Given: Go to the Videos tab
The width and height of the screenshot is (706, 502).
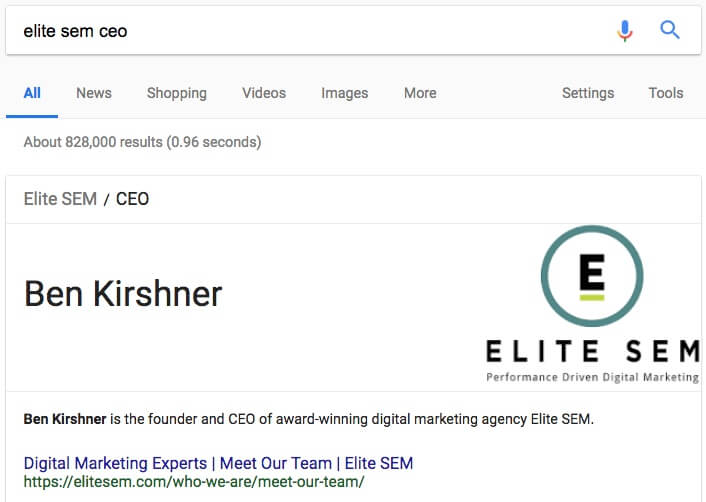Looking at the screenshot, I should pyautogui.click(x=264, y=93).
